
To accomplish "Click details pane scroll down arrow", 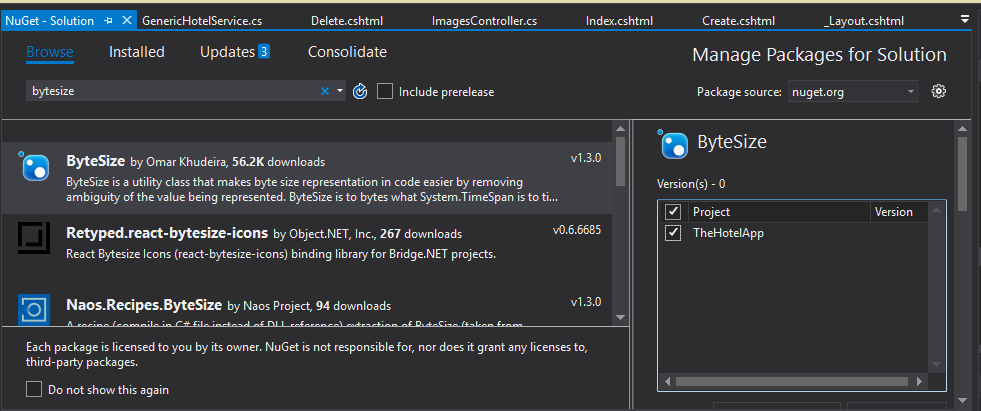I will [963, 400].
